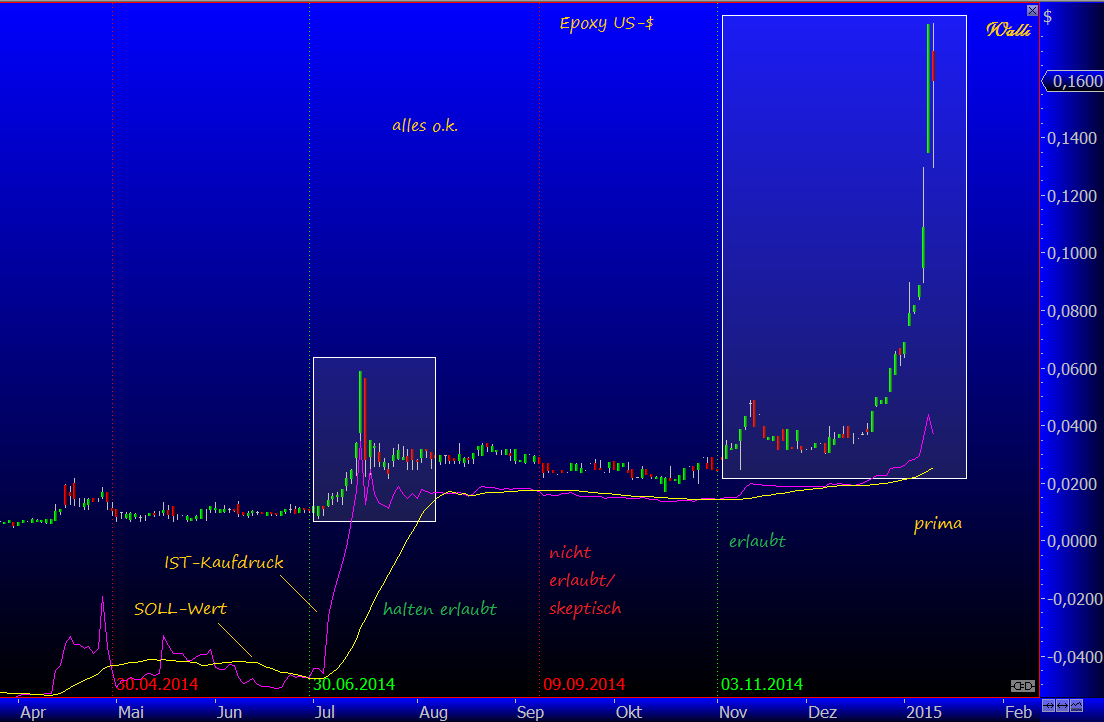Image resolution: width=1104 pixels, height=722 pixels.
Task: Click the 0,1600 current price marker
Action: [1073, 82]
